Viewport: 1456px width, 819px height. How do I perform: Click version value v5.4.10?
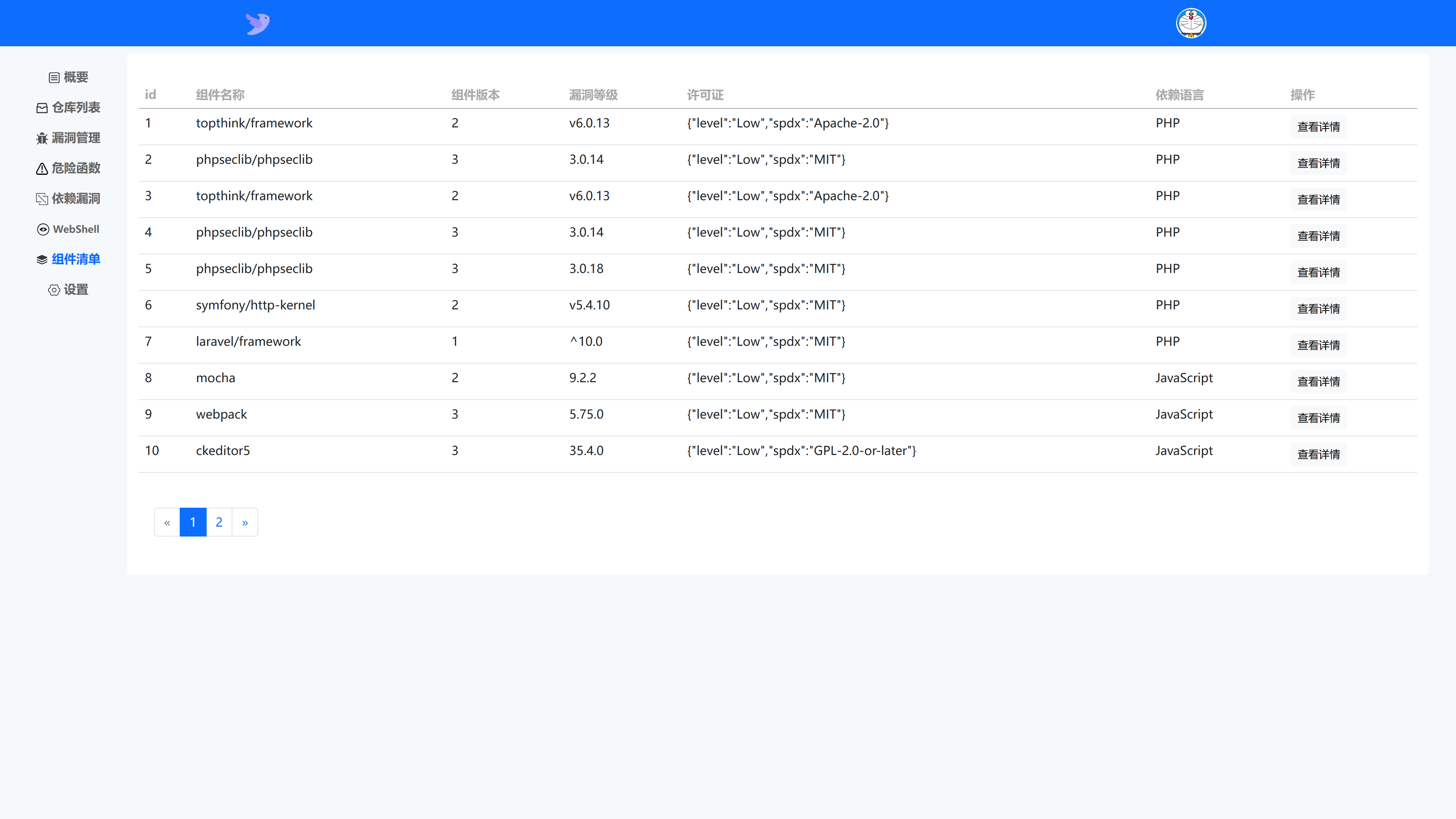590,305
